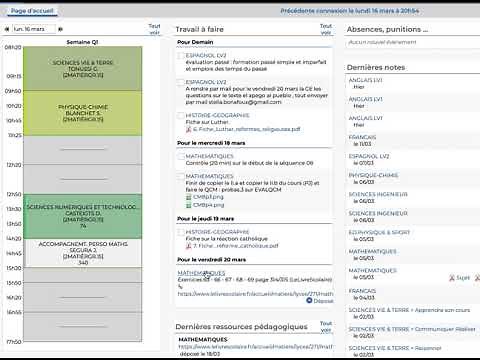This screenshot has width=480, height=360.
Task: Click link icon under Exercices homework
Action: [x=180, y=286]
